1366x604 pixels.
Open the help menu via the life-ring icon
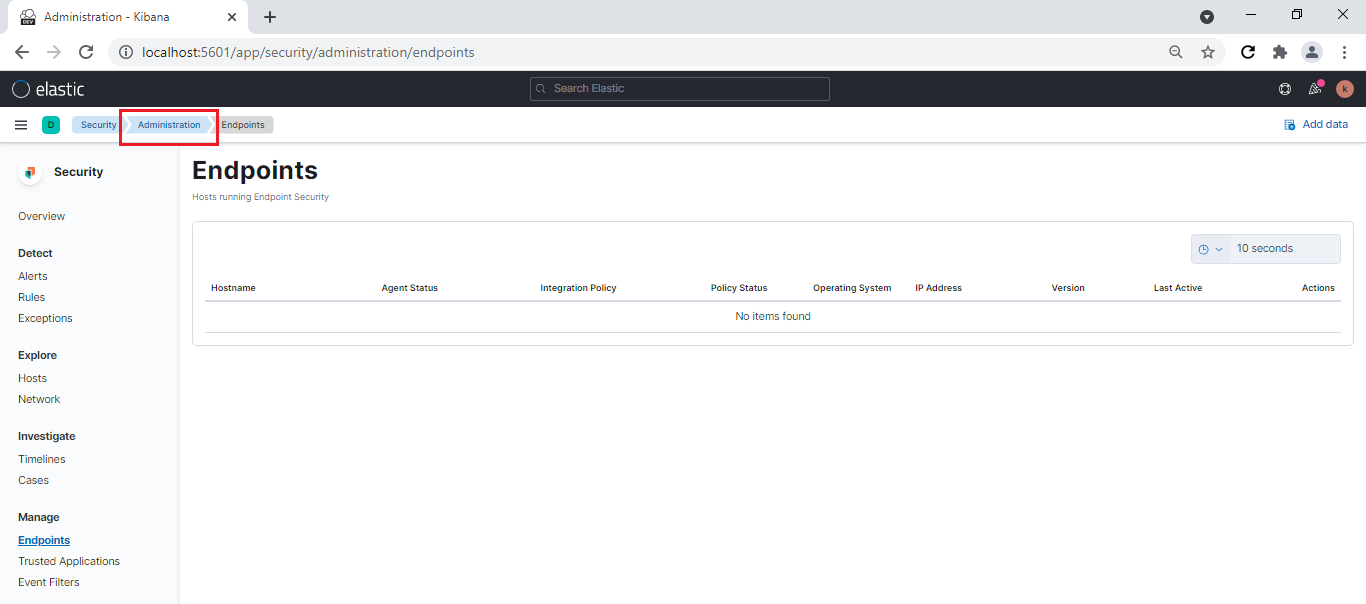click(x=1284, y=89)
